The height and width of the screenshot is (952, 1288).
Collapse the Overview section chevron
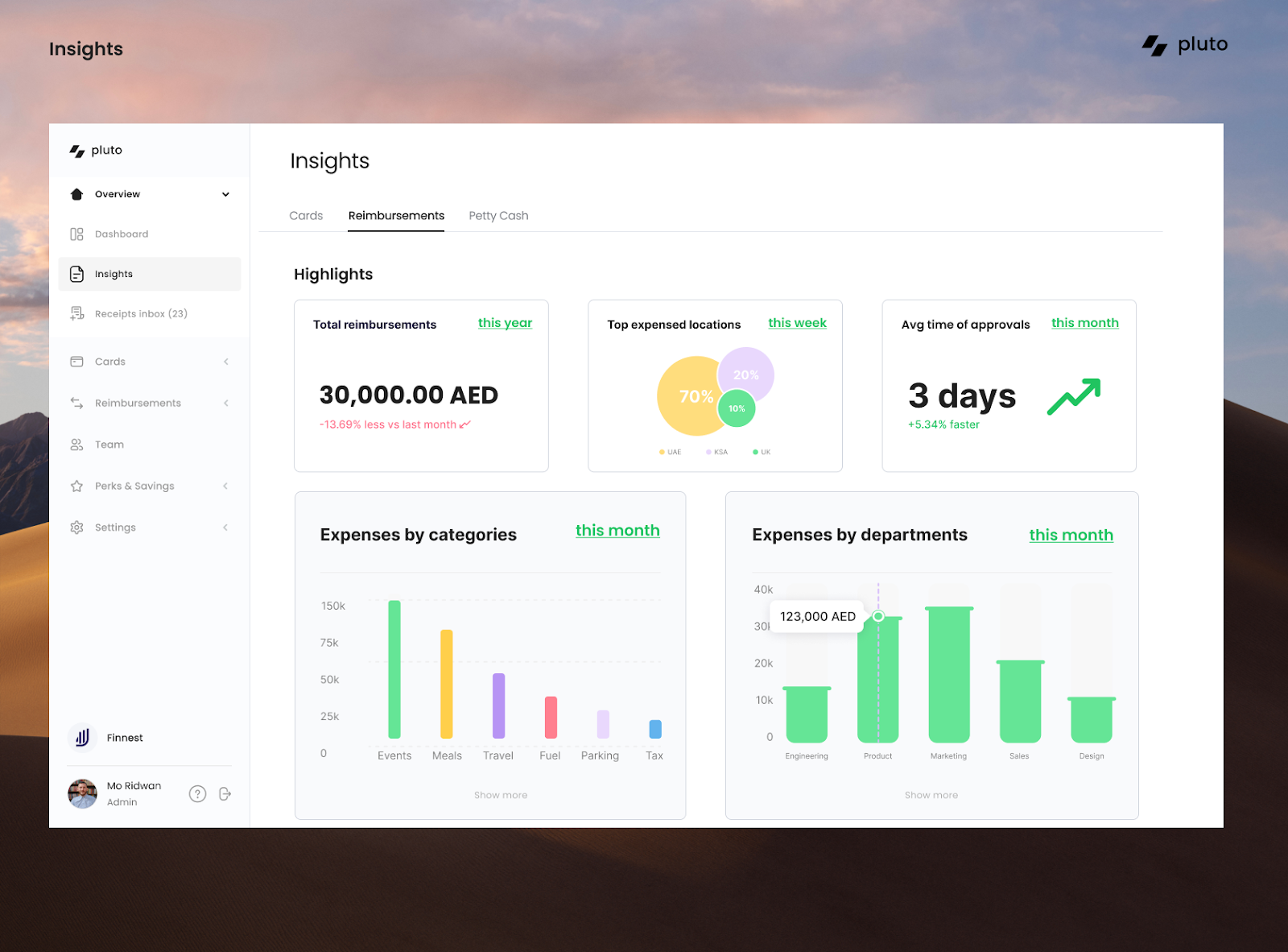click(x=225, y=194)
